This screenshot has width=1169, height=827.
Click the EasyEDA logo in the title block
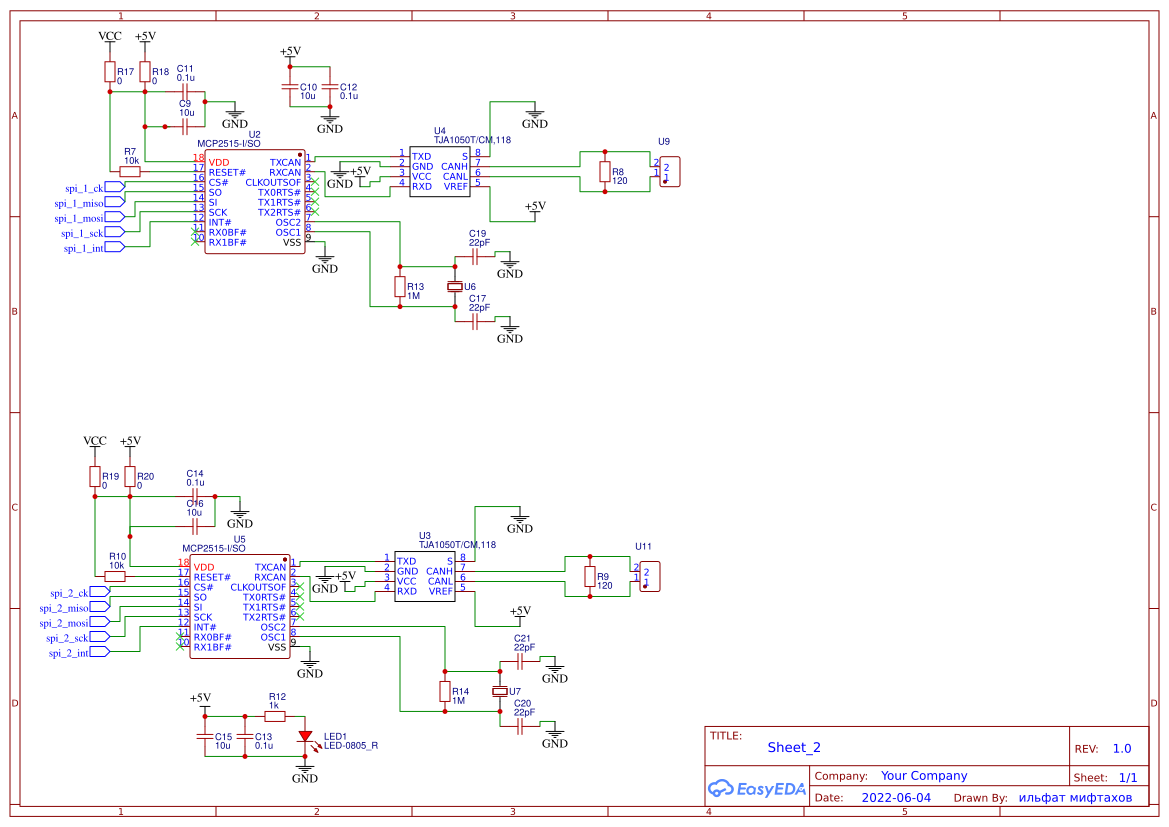(x=757, y=788)
